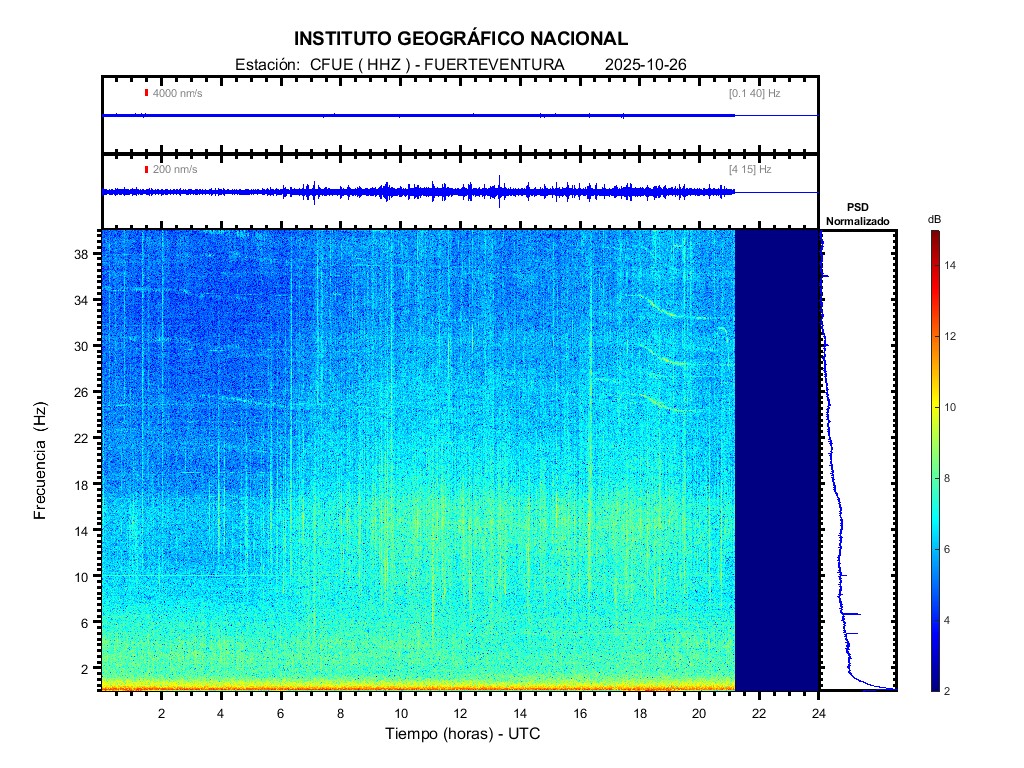This screenshot has height=768, width=1024.
Task: Click the red 200 nm/s scale marker
Action: [147, 170]
